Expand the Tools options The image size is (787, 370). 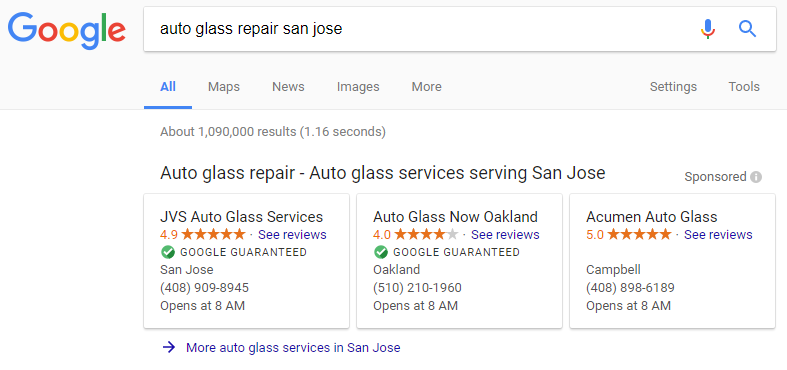pos(744,87)
